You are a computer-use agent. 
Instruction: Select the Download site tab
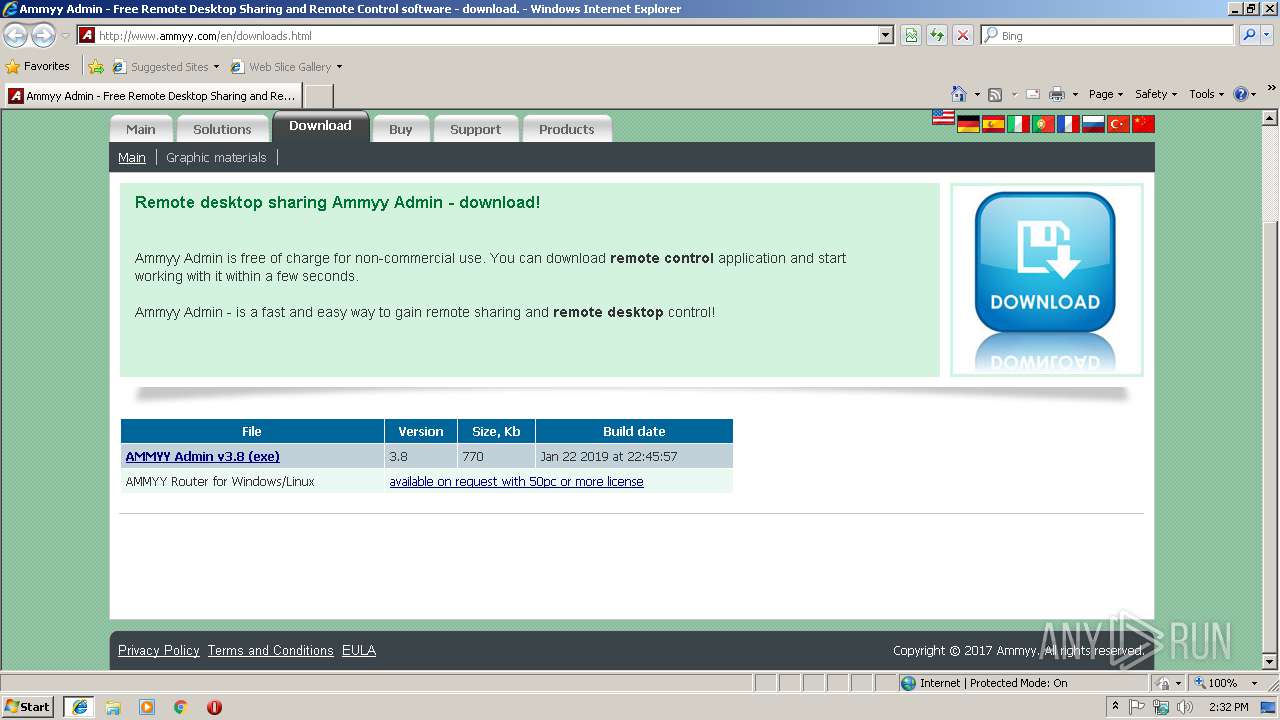click(x=320, y=126)
